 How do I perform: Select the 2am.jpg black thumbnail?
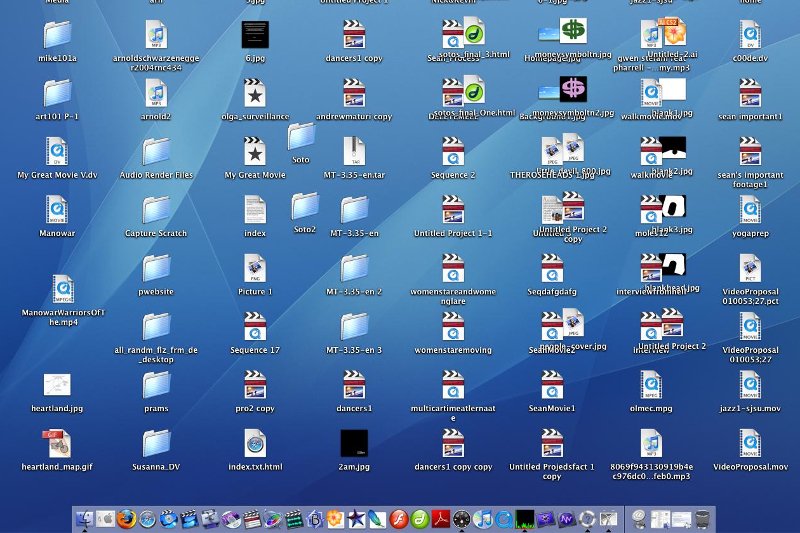point(354,443)
